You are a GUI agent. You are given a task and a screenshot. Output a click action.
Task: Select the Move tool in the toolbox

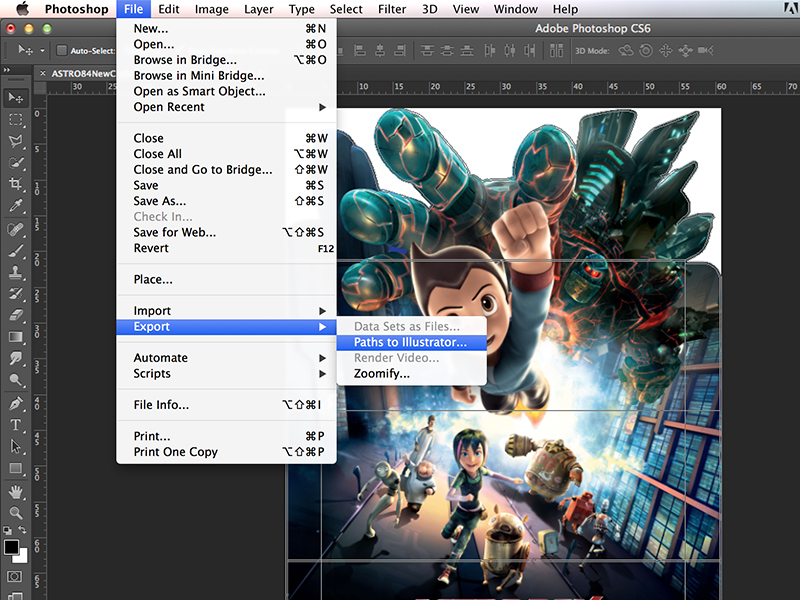click(x=16, y=97)
